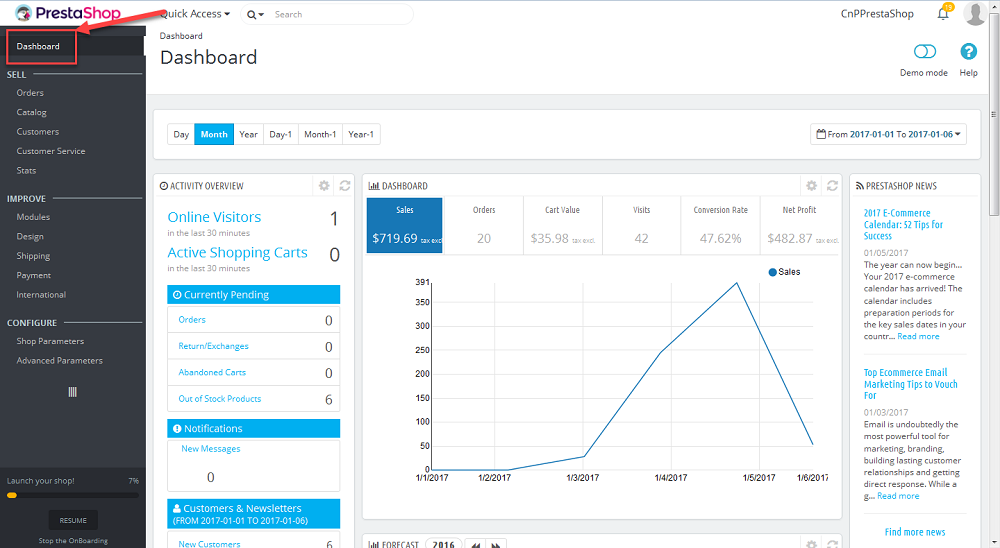Screen dimensions: 1000x548
Task: Select the Day period tab
Action: 181,134
